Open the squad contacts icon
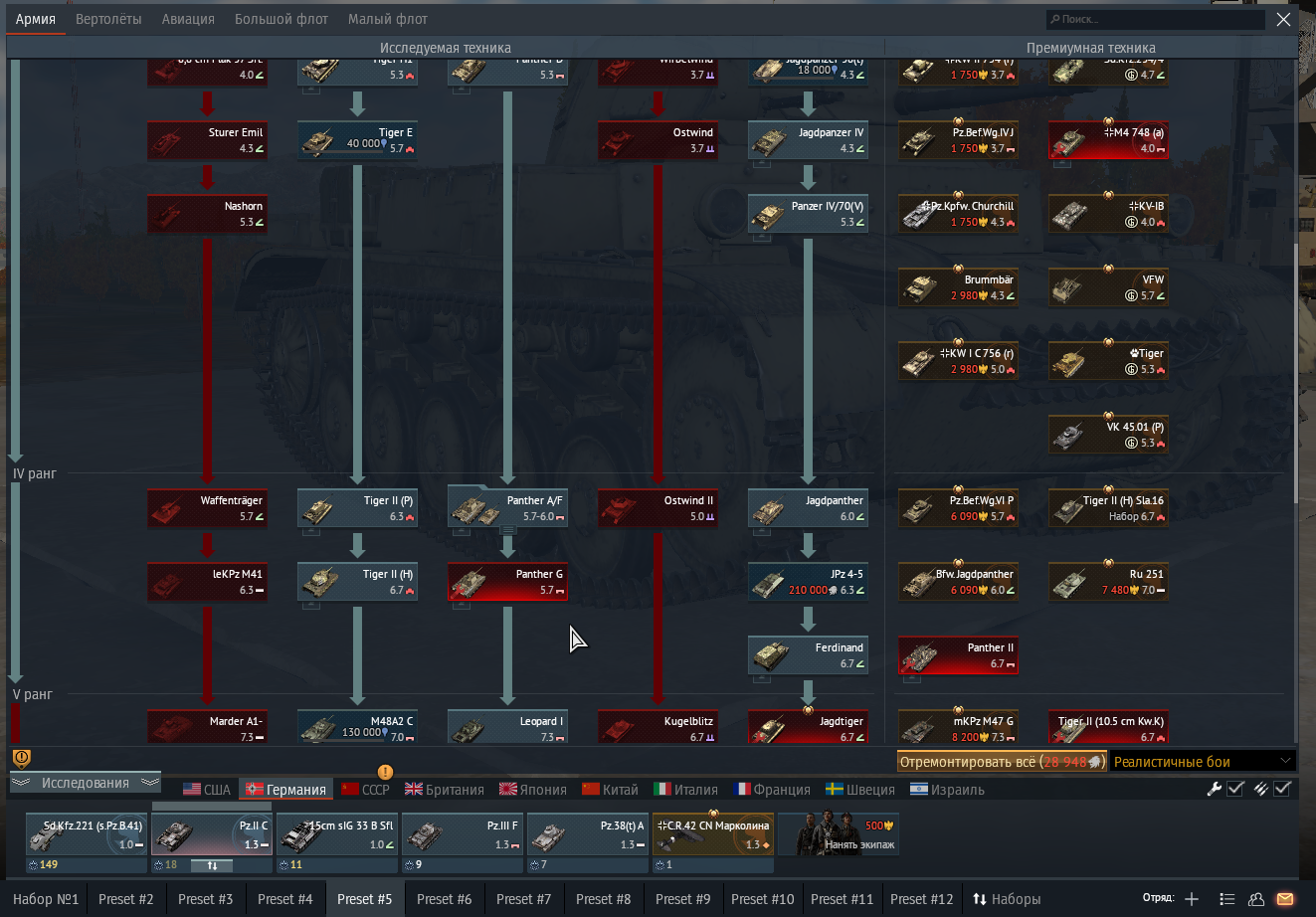Viewport: 1316px width, 917px height. [1256, 899]
